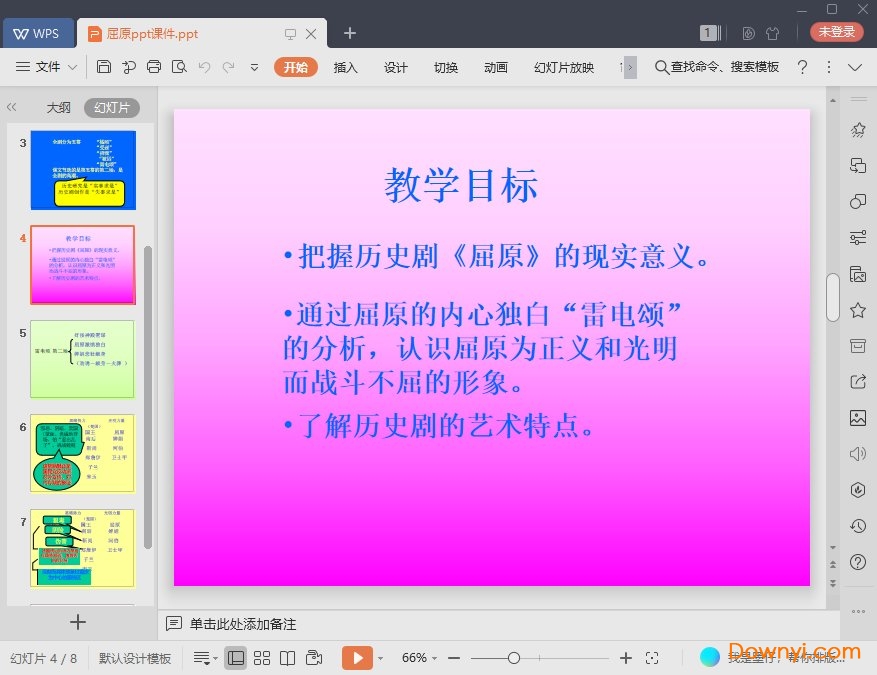Add a new slide with plus button
Screen dimensions: 877x675
click(78, 622)
